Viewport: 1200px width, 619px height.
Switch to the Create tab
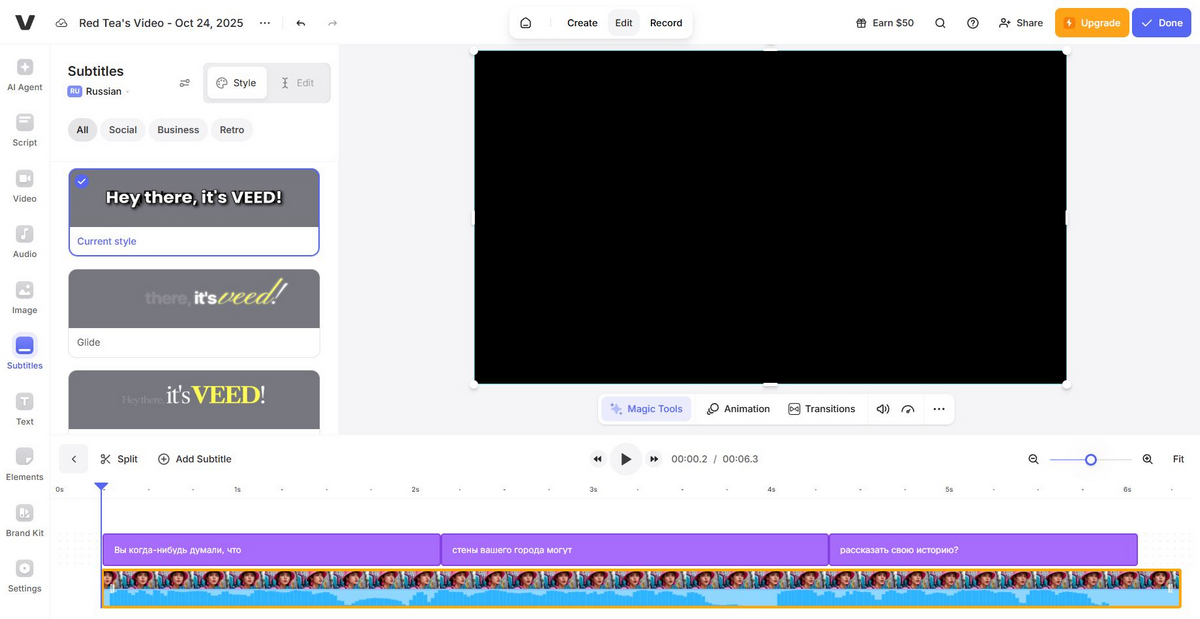point(582,23)
